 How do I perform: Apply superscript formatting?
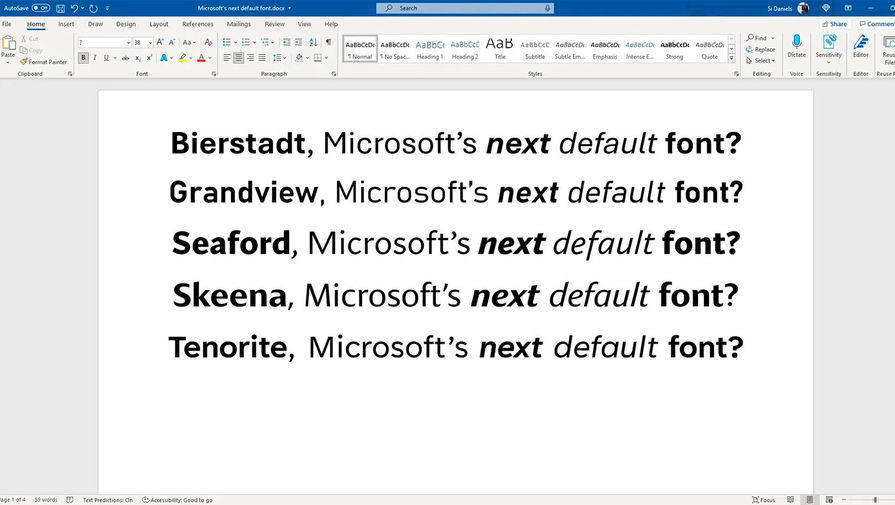pos(150,58)
